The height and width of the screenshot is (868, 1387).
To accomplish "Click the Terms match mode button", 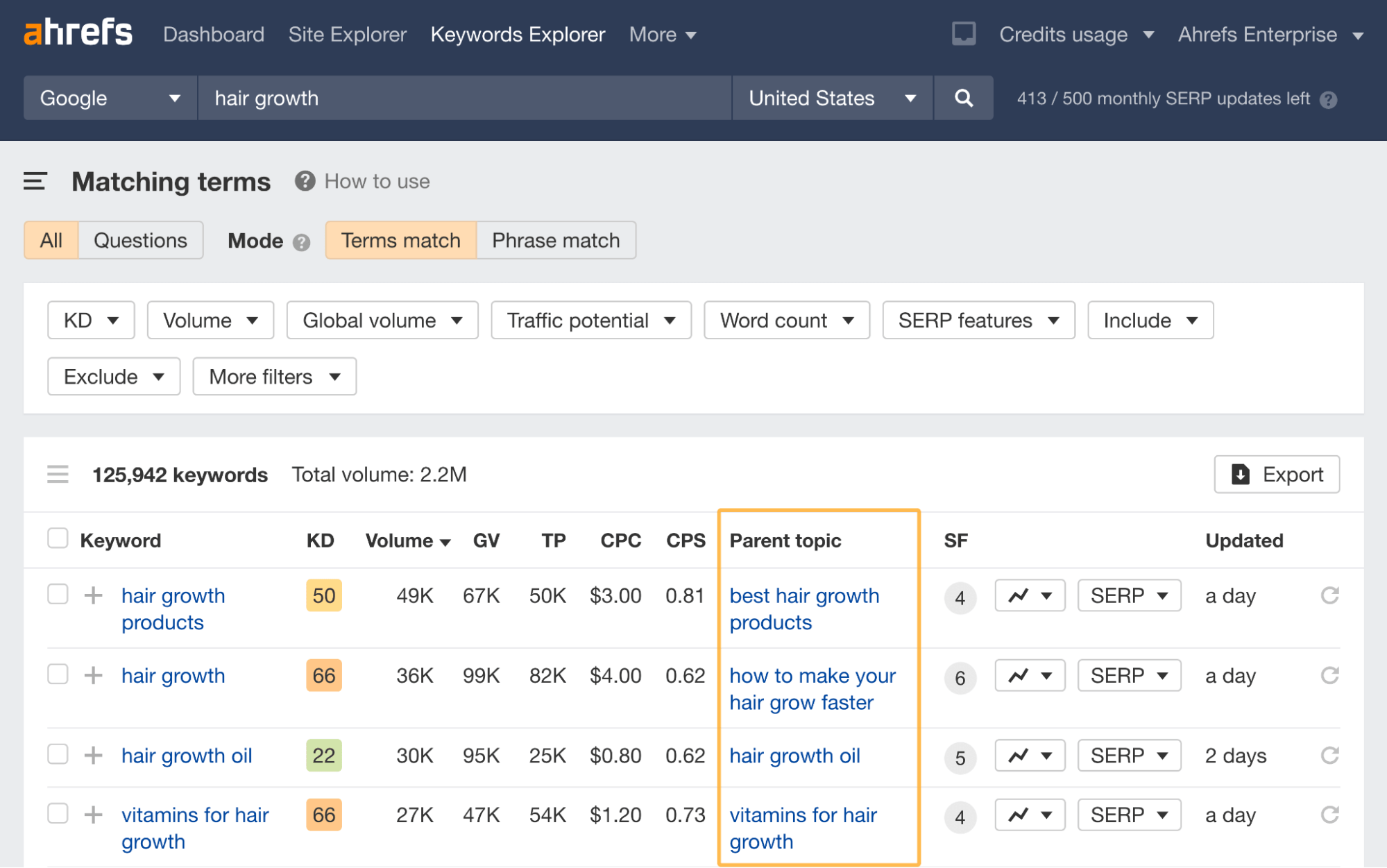I will pyautogui.click(x=400, y=240).
